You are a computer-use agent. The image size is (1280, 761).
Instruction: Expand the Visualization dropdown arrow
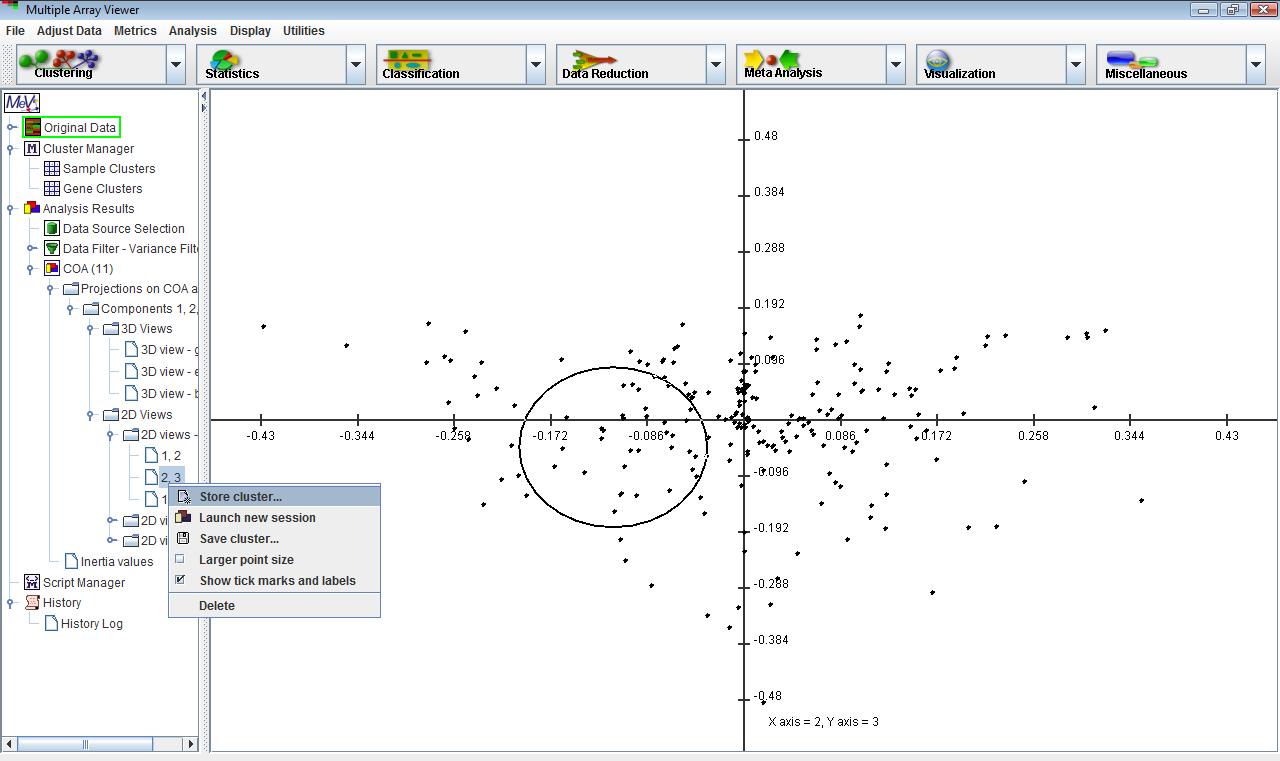pyautogui.click(x=1076, y=65)
